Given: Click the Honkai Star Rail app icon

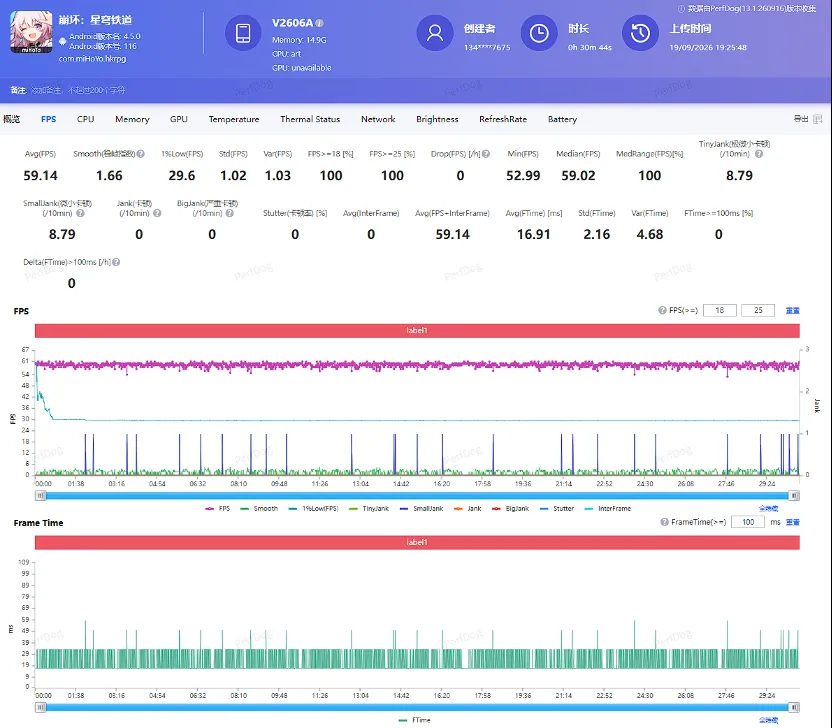Looking at the screenshot, I should [31, 32].
